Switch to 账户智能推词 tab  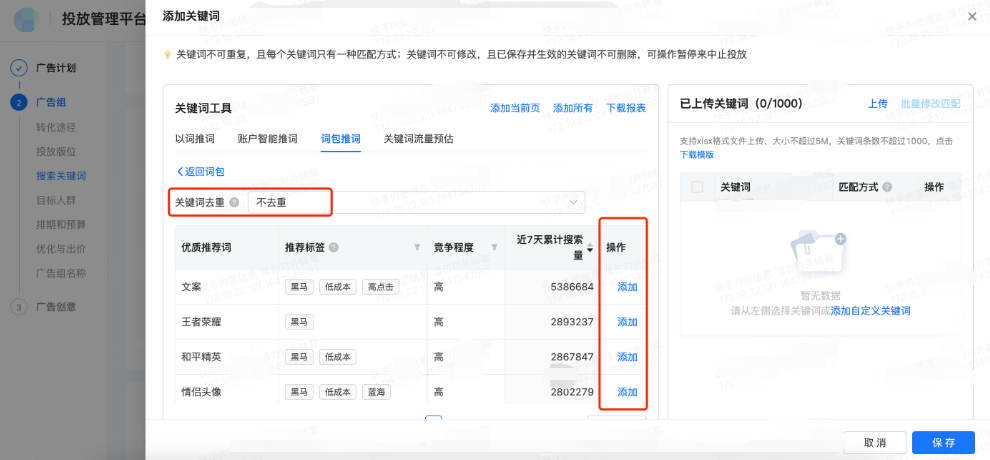coord(267,139)
